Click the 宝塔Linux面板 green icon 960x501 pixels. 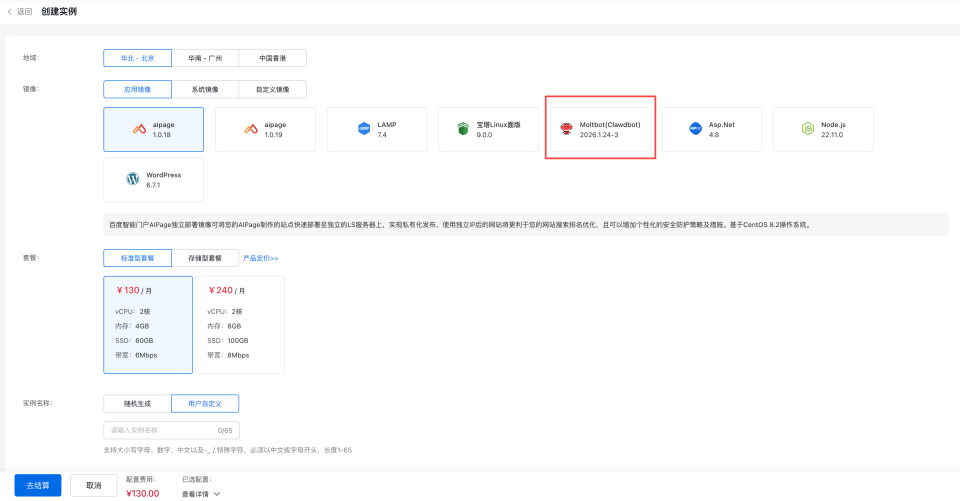click(x=463, y=129)
